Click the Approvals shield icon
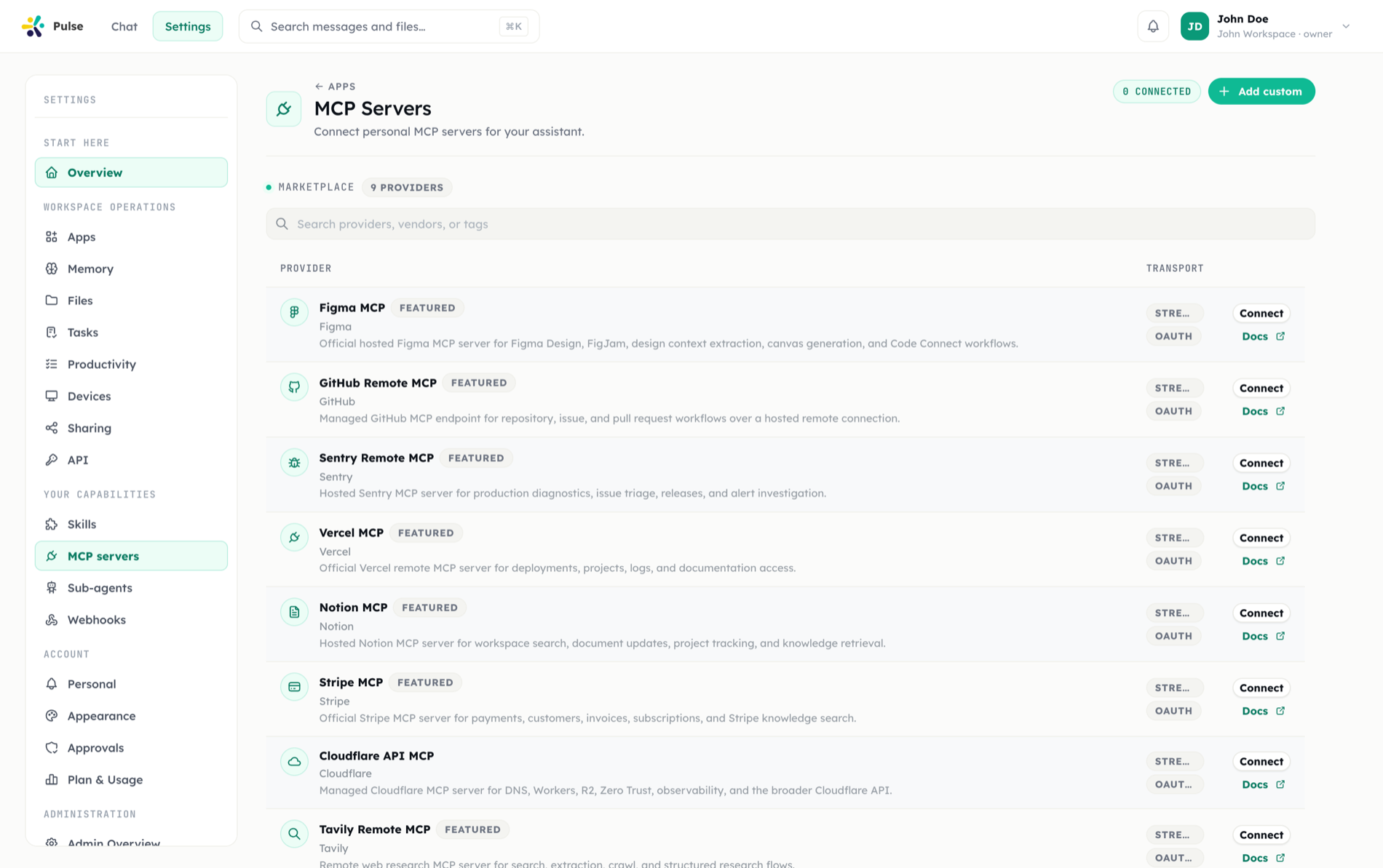This screenshot has height=868, width=1383. coord(52,748)
